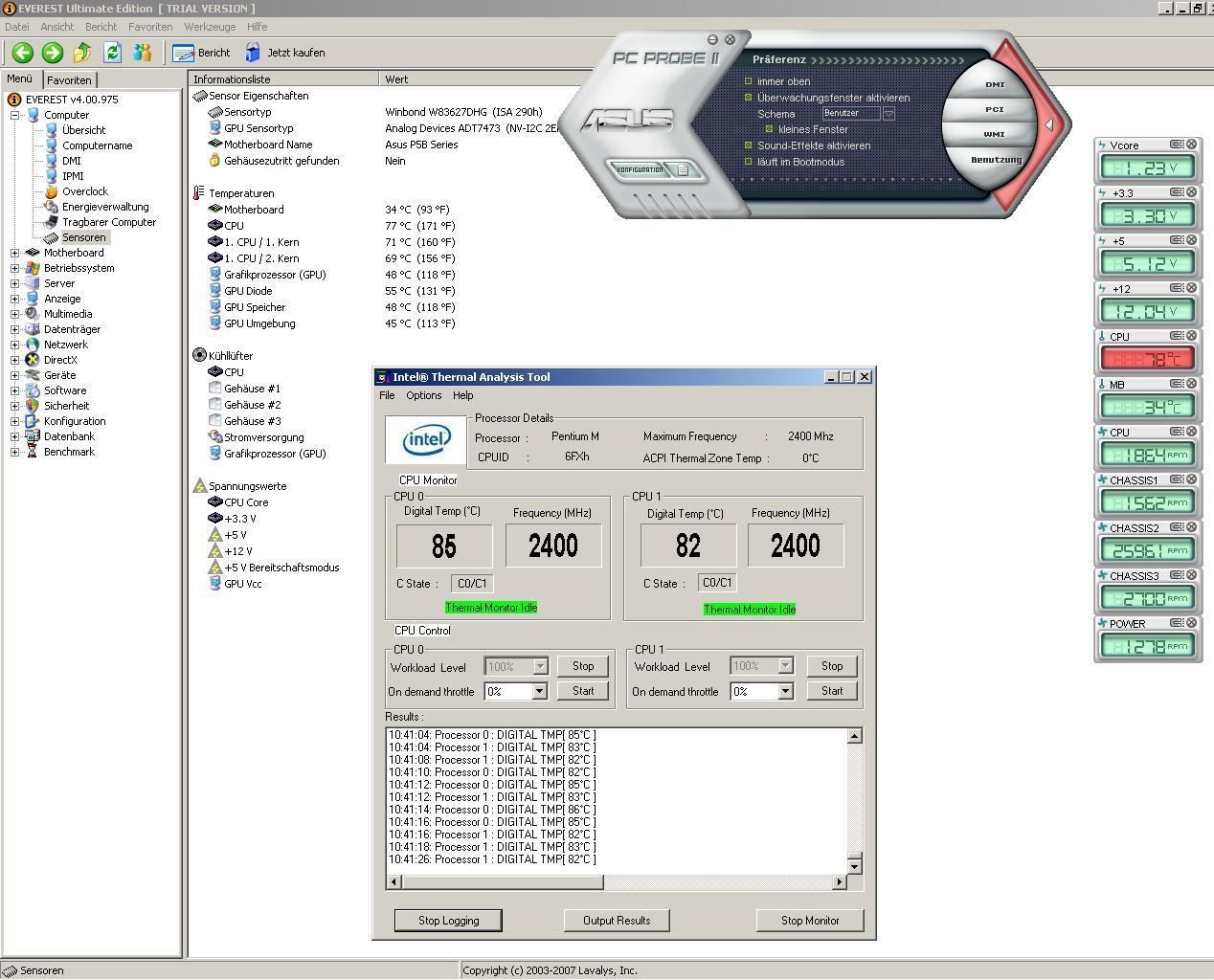Screen dimensions: 1214x980
Task: Open CPU 0 Workload Level dropdown
Action: coord(540,666)
